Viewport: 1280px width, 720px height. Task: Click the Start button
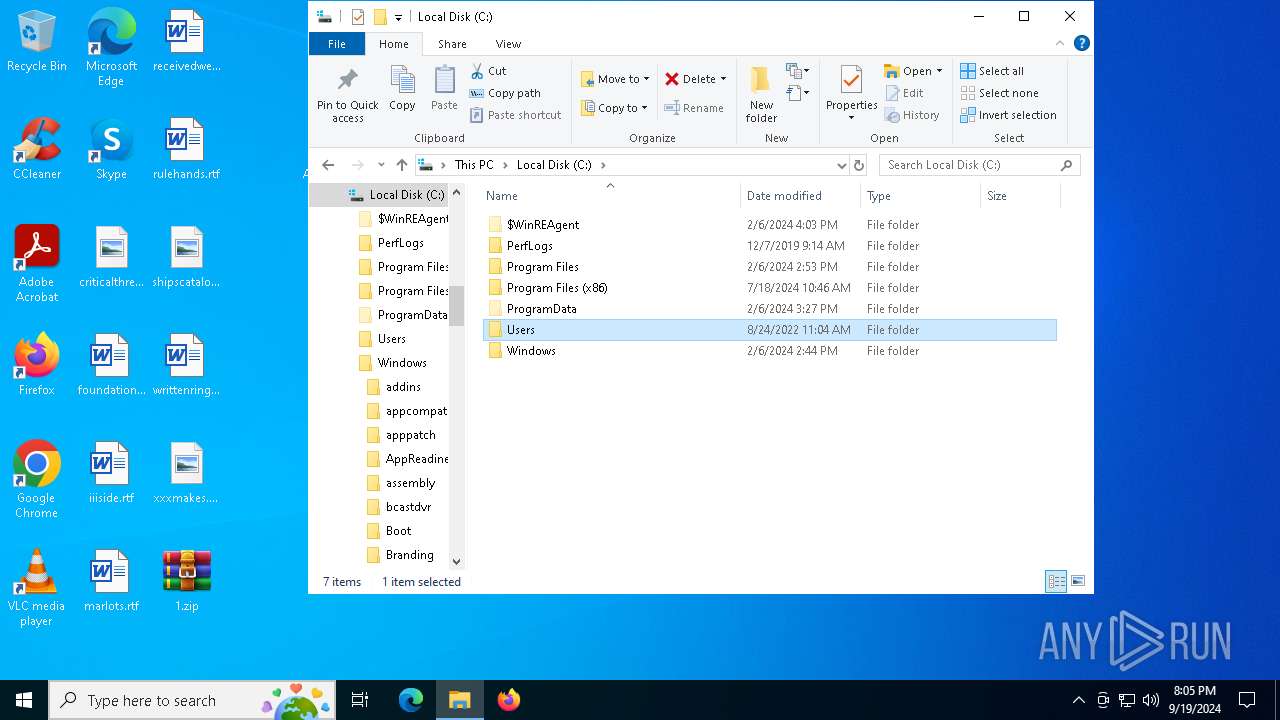tap(24, 700)
